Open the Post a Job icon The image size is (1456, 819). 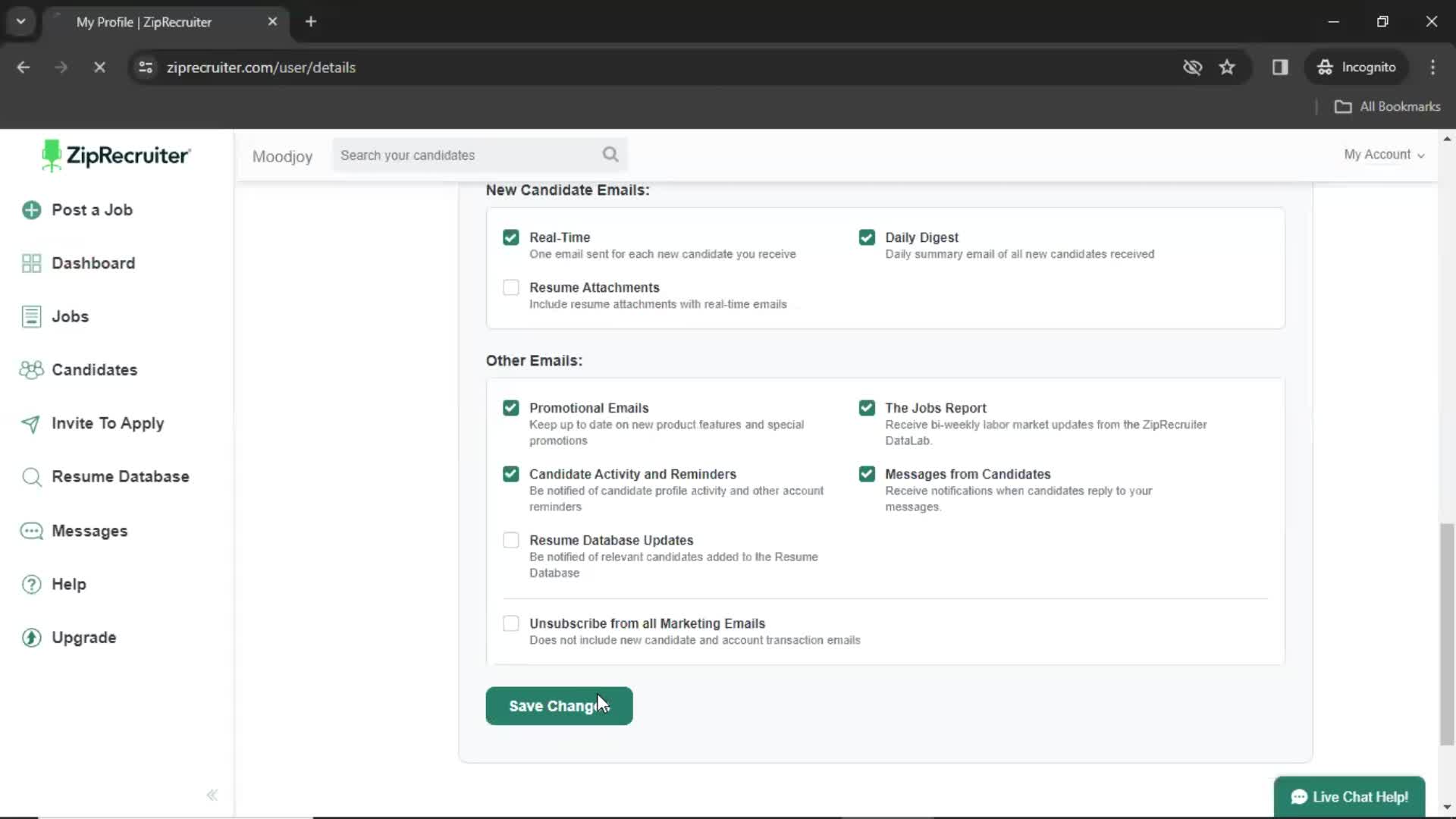tap(32, 209)
